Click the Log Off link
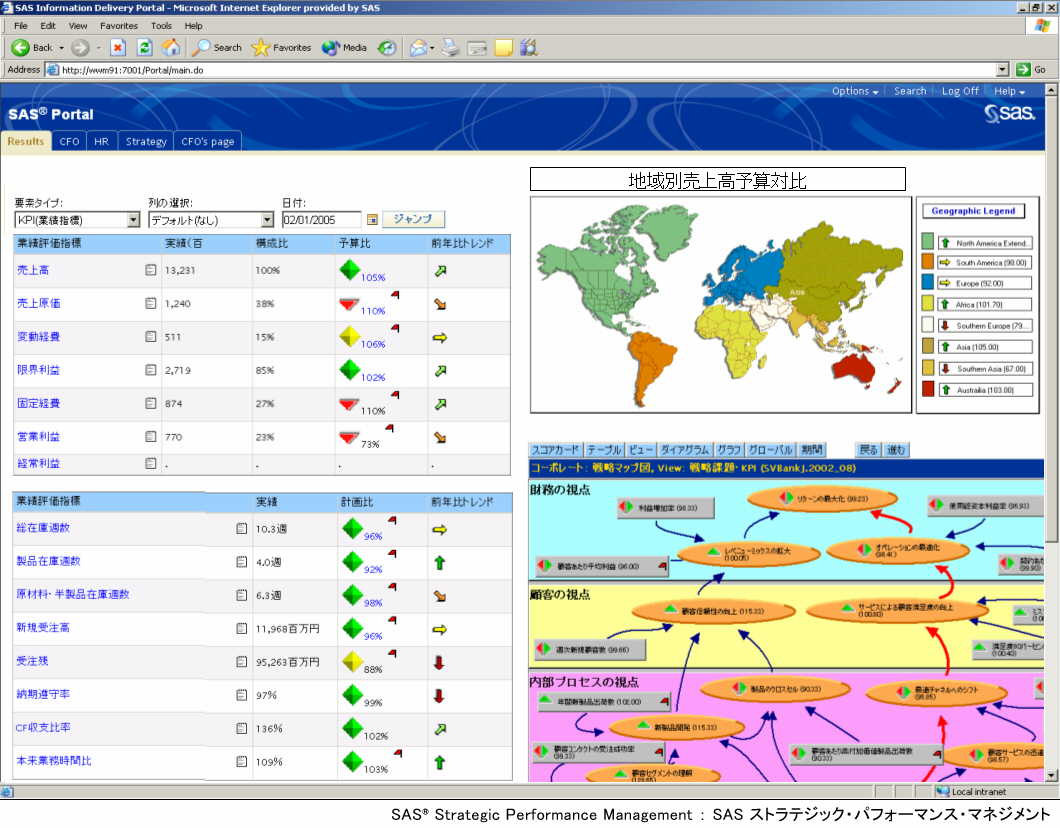 (x=960, y=91)
